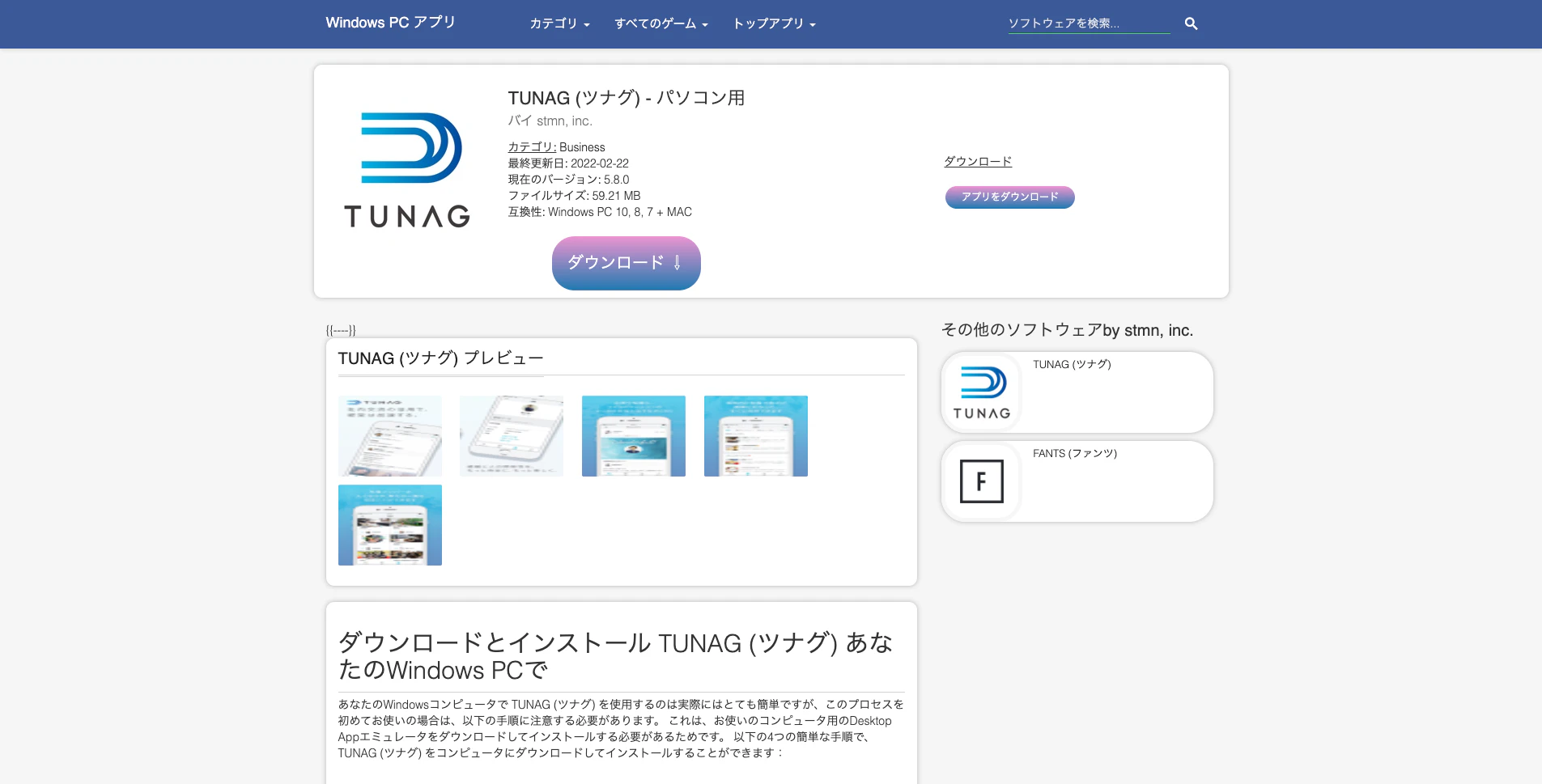Image resolution: width=1542 pixels, height=784 pixels.
Task: Click the TUNAG (ツナグ) プレビュー heading
Action: coord(441,358)
